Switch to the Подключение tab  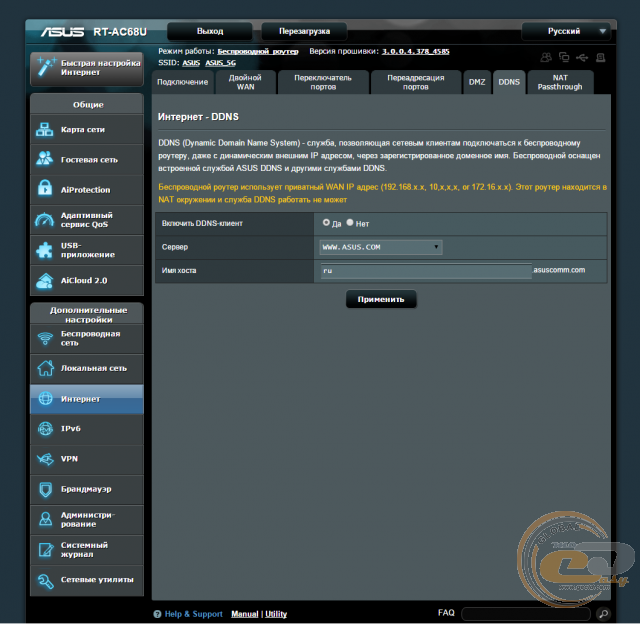tap(182, 82)
